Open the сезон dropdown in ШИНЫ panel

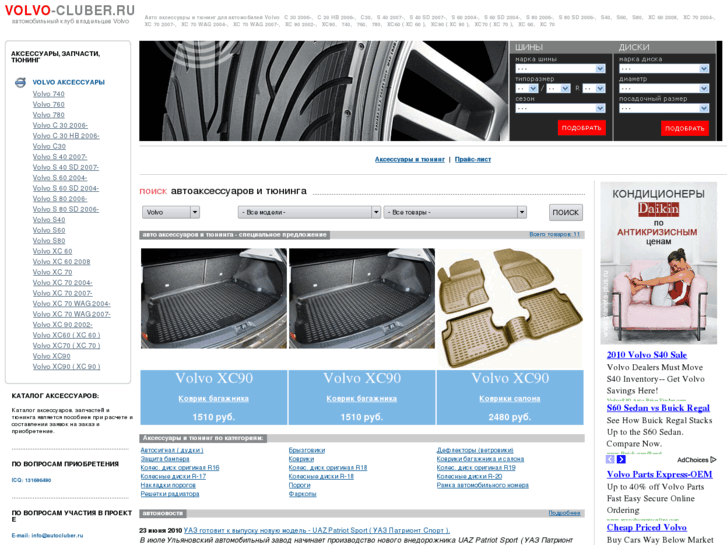click(x=561, y=108)
